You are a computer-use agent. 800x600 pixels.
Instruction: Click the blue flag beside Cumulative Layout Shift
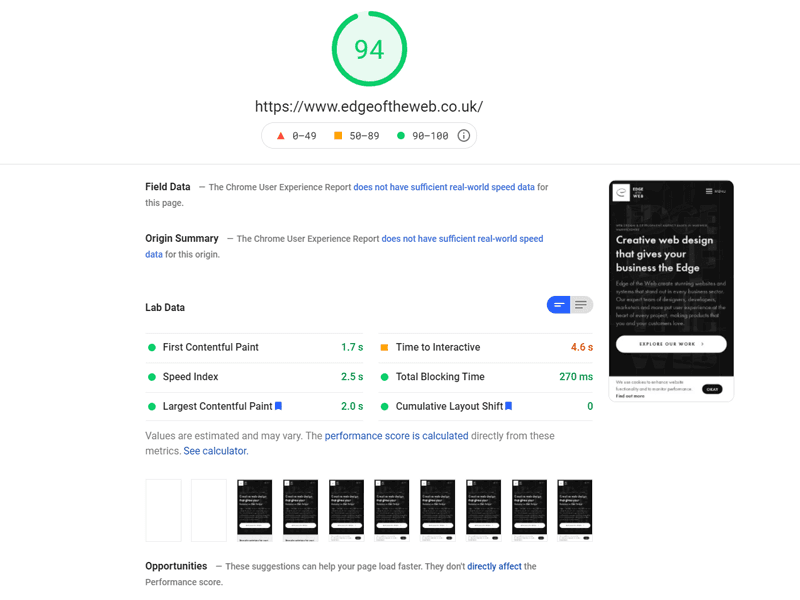[x=508, y=406]
